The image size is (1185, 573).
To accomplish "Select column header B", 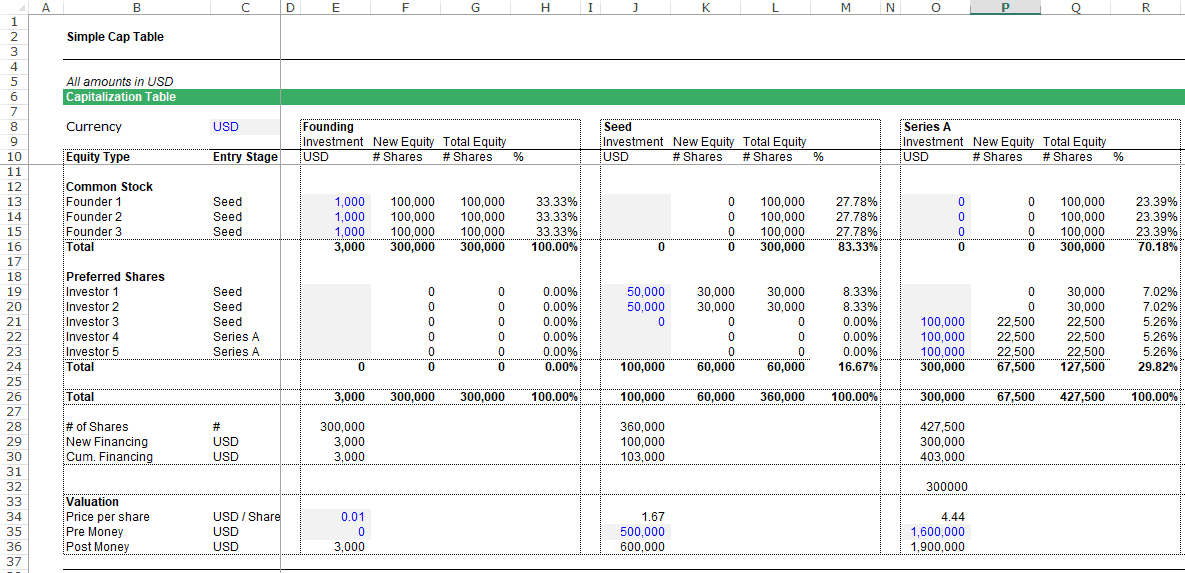I will 137,8.
